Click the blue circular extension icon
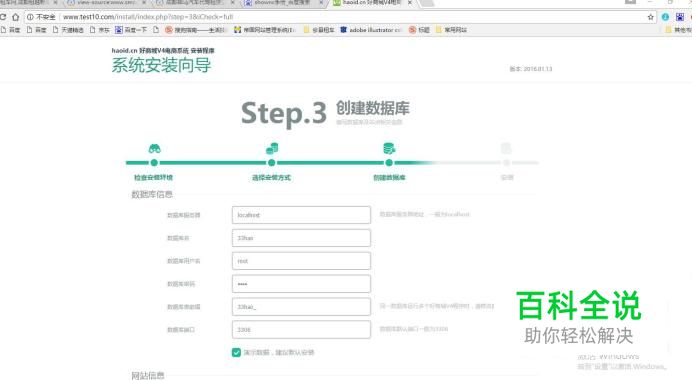 pos(665,17)
